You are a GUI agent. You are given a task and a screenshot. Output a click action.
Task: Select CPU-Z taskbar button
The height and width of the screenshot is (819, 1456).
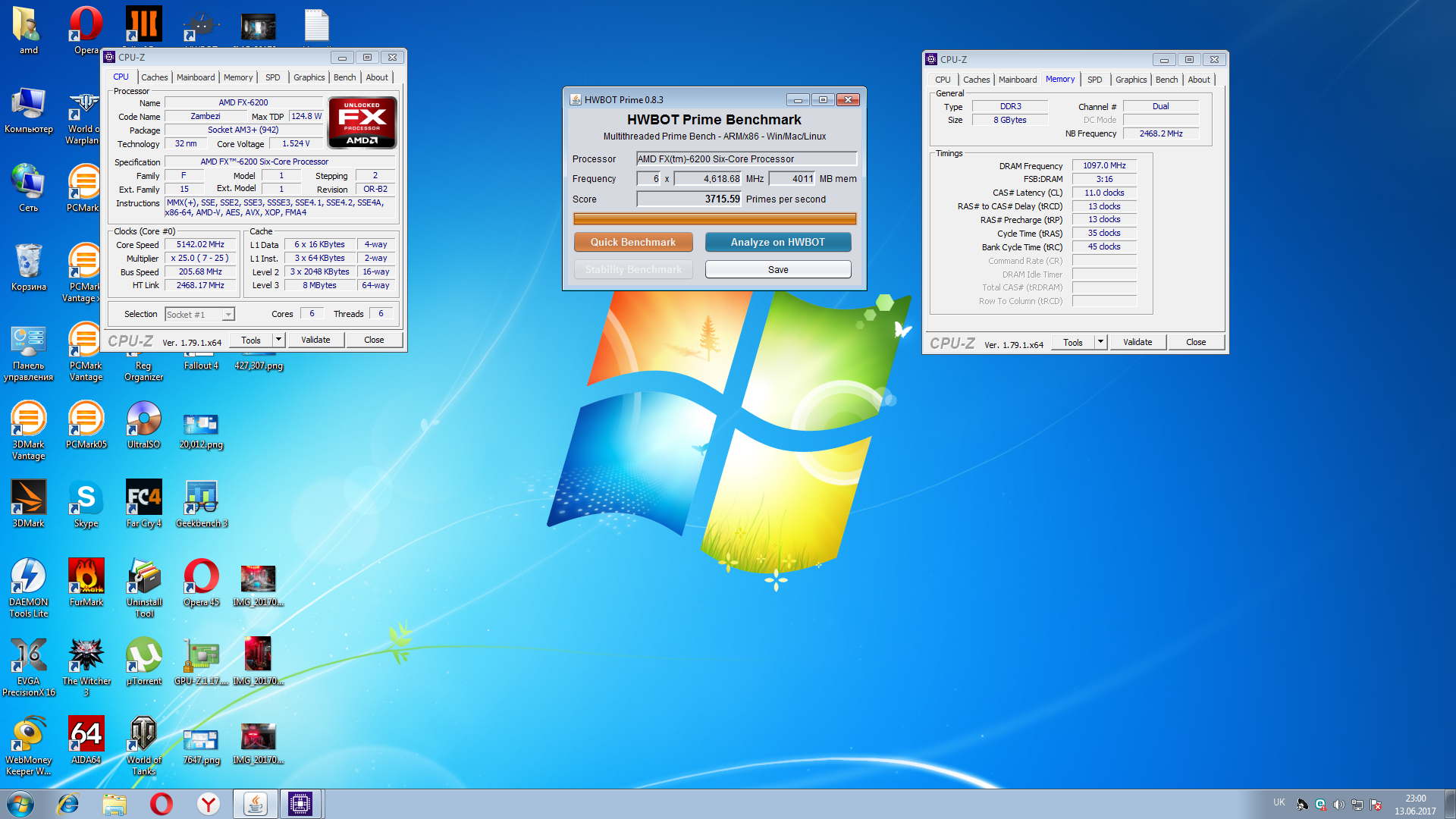click(x=300, y=804)
